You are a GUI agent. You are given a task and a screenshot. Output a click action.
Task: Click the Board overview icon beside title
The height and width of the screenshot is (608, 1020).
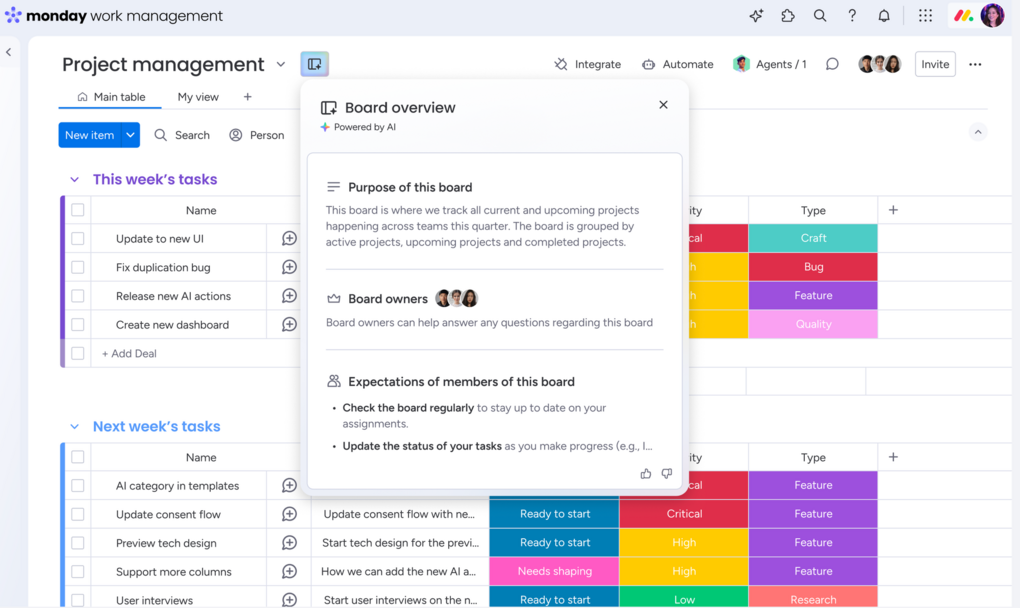pyautogui.click(x=314, y=64)
